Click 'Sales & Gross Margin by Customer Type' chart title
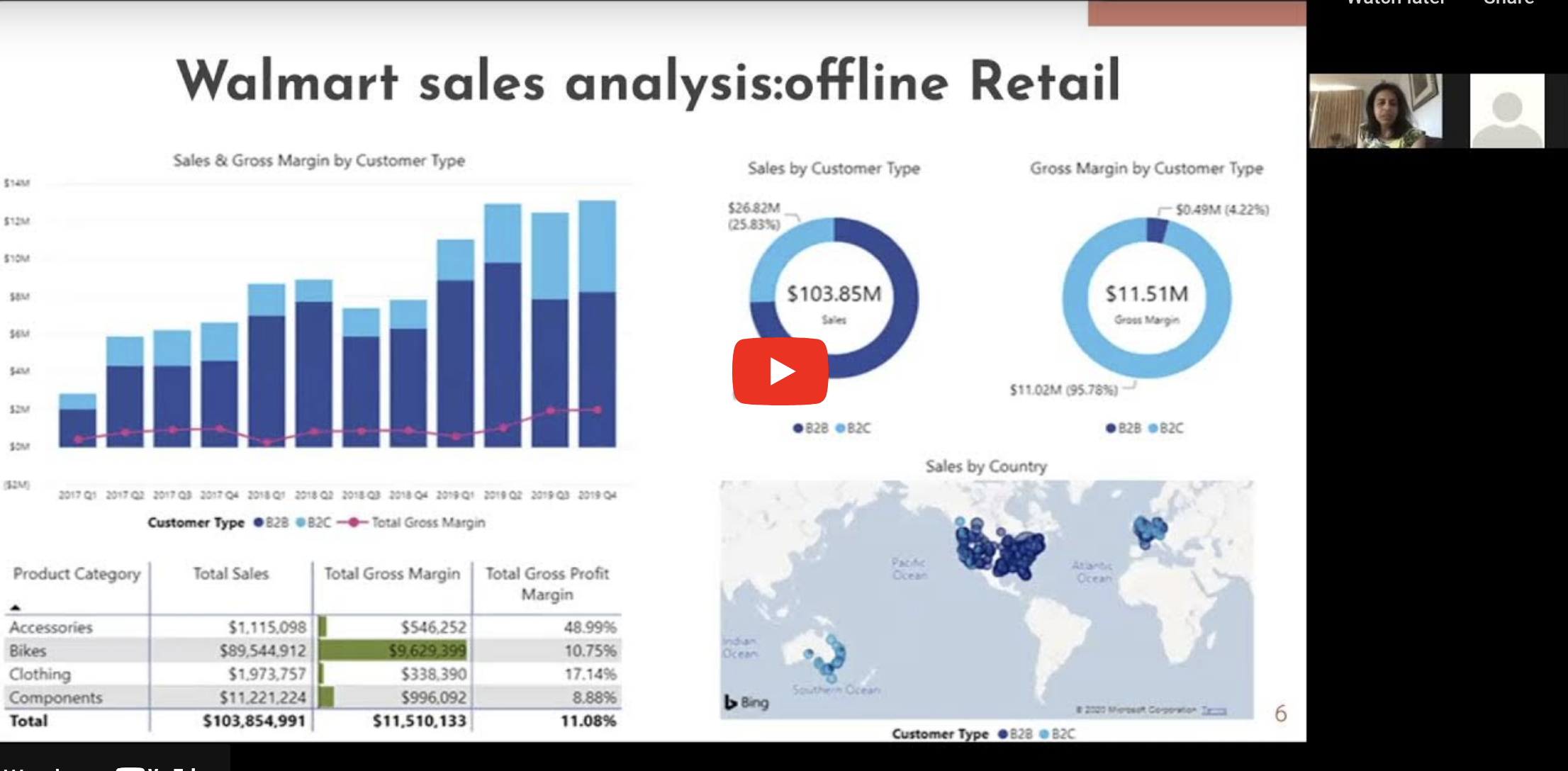Viewport: 1568px width, 771px height. pos(319,161)
